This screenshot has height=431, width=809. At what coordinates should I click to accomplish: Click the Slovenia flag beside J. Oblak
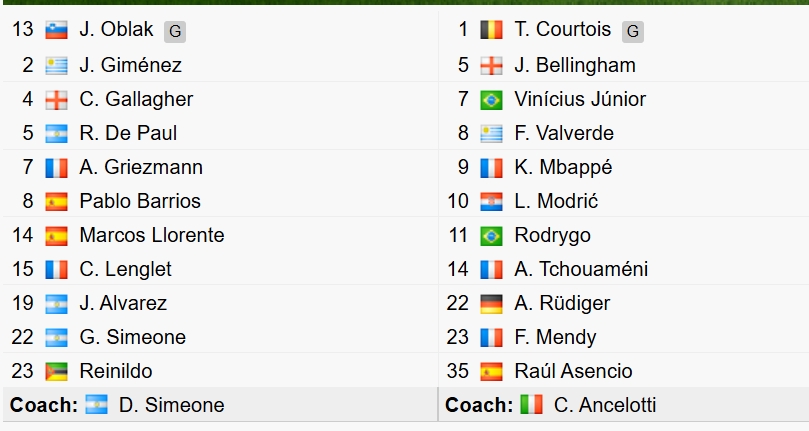point(57,31)
